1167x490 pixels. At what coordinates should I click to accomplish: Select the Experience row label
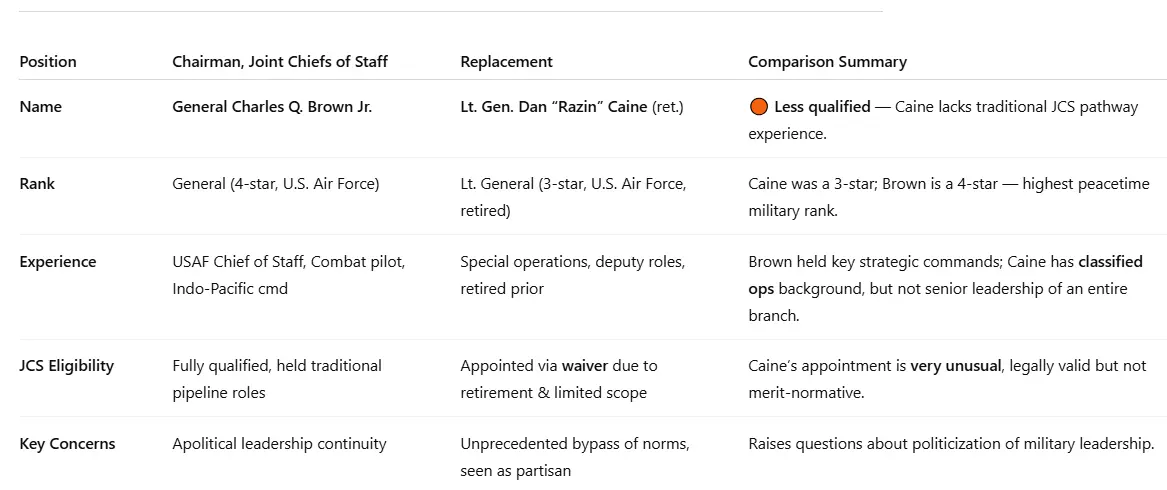point(58,262)
